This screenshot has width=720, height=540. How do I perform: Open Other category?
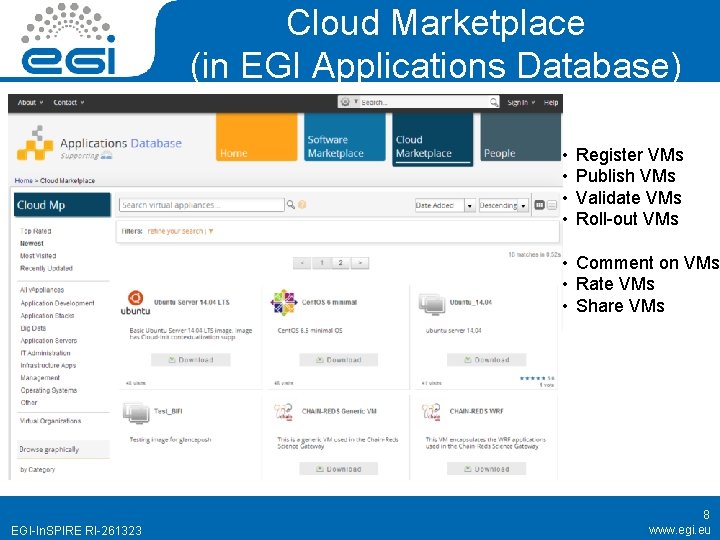point(29,403)
